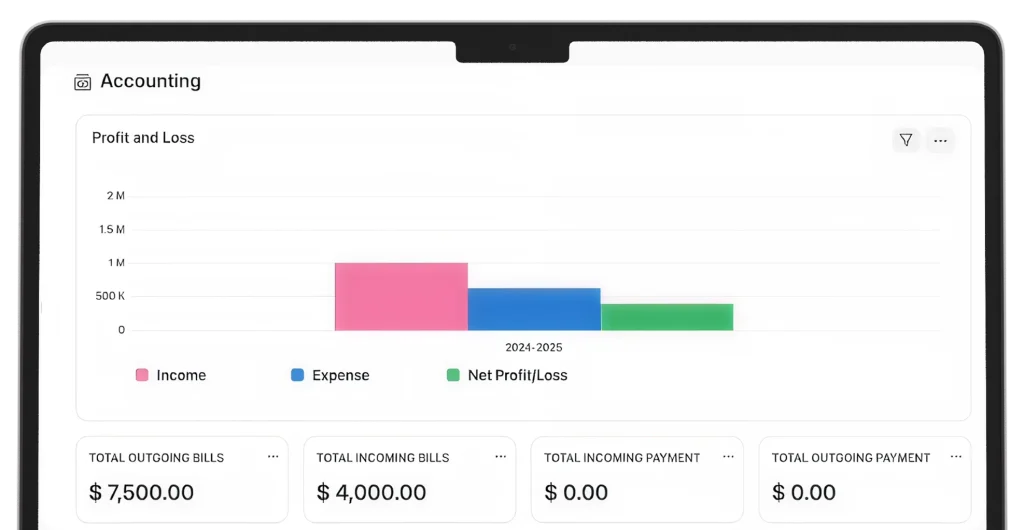Open Total Incoming Payment card menu
The height and width of the screenshot is (530, 1024).
(x=728, y=457)
